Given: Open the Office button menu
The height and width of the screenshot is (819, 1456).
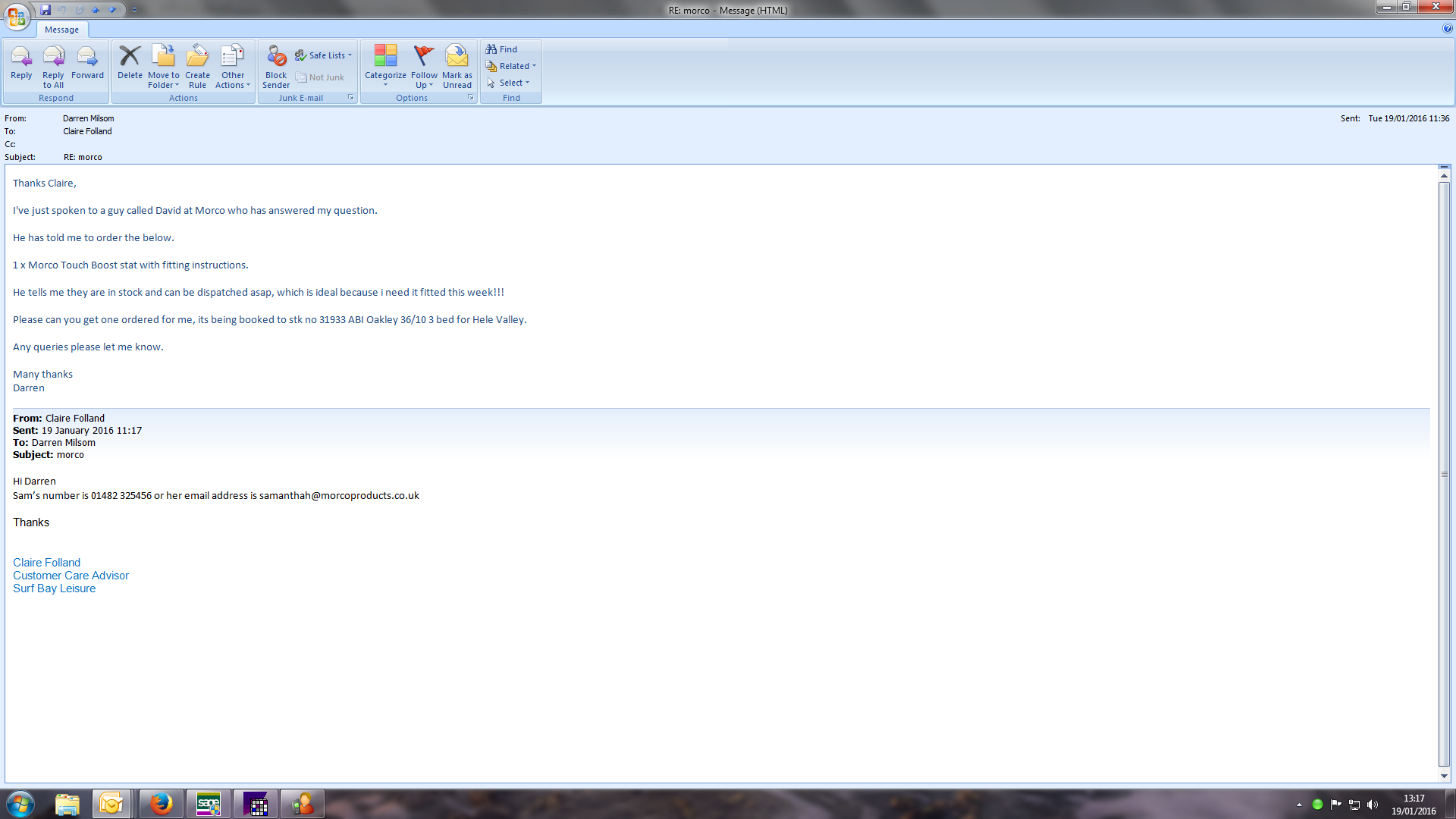Looking at the screenshot, I should click(17, 15).
